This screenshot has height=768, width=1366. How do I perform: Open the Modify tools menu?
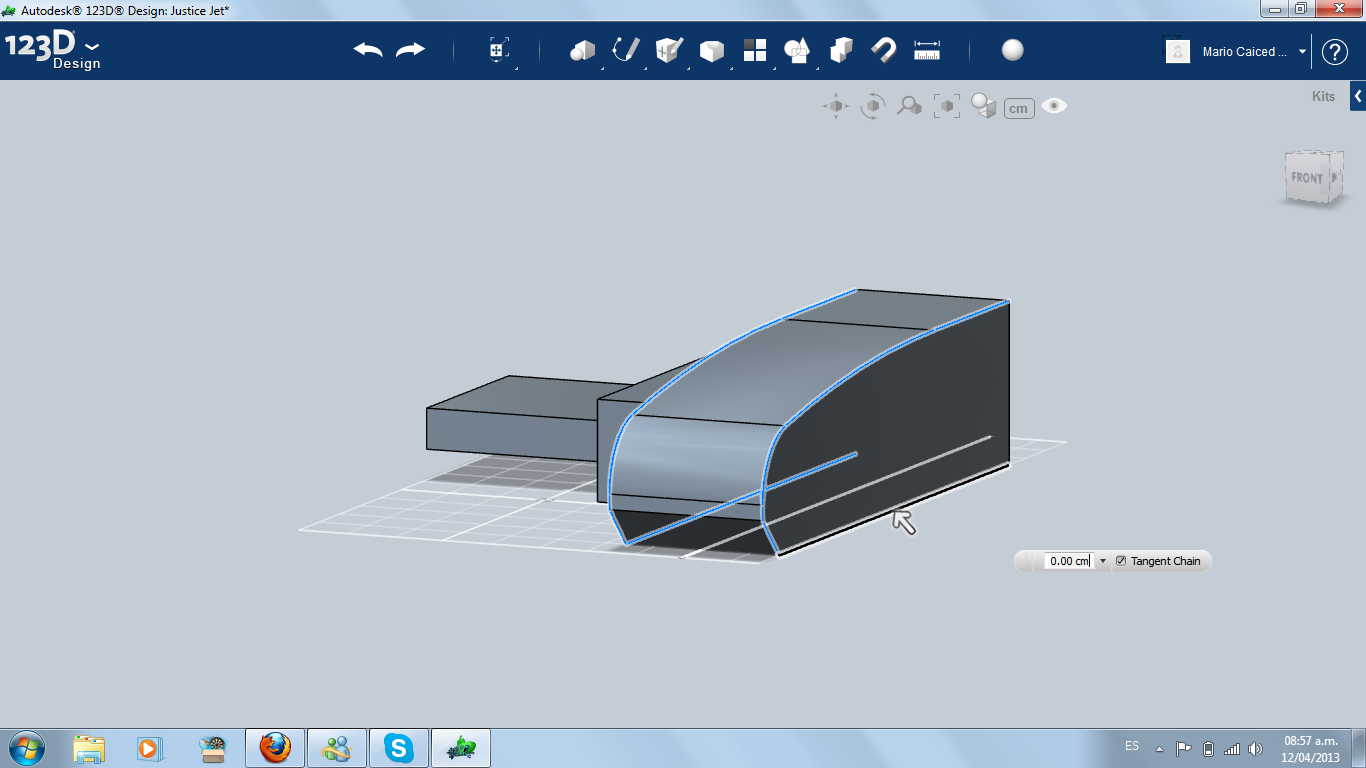(x=711, y=50)
